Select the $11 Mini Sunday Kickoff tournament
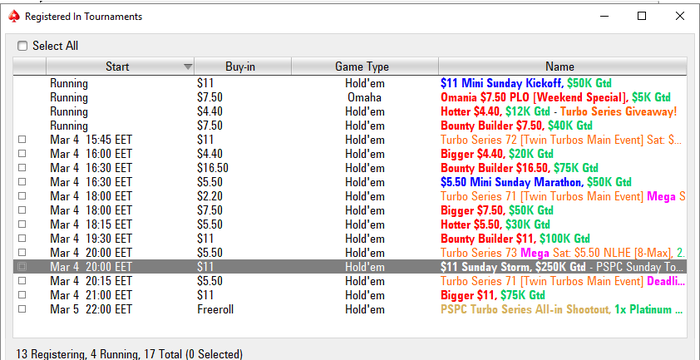 point(526,83)
